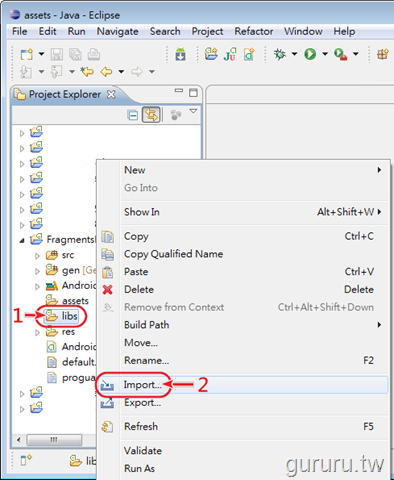Open the Run button dropdown arrow
394x480 pixels.
click(325, 54)
